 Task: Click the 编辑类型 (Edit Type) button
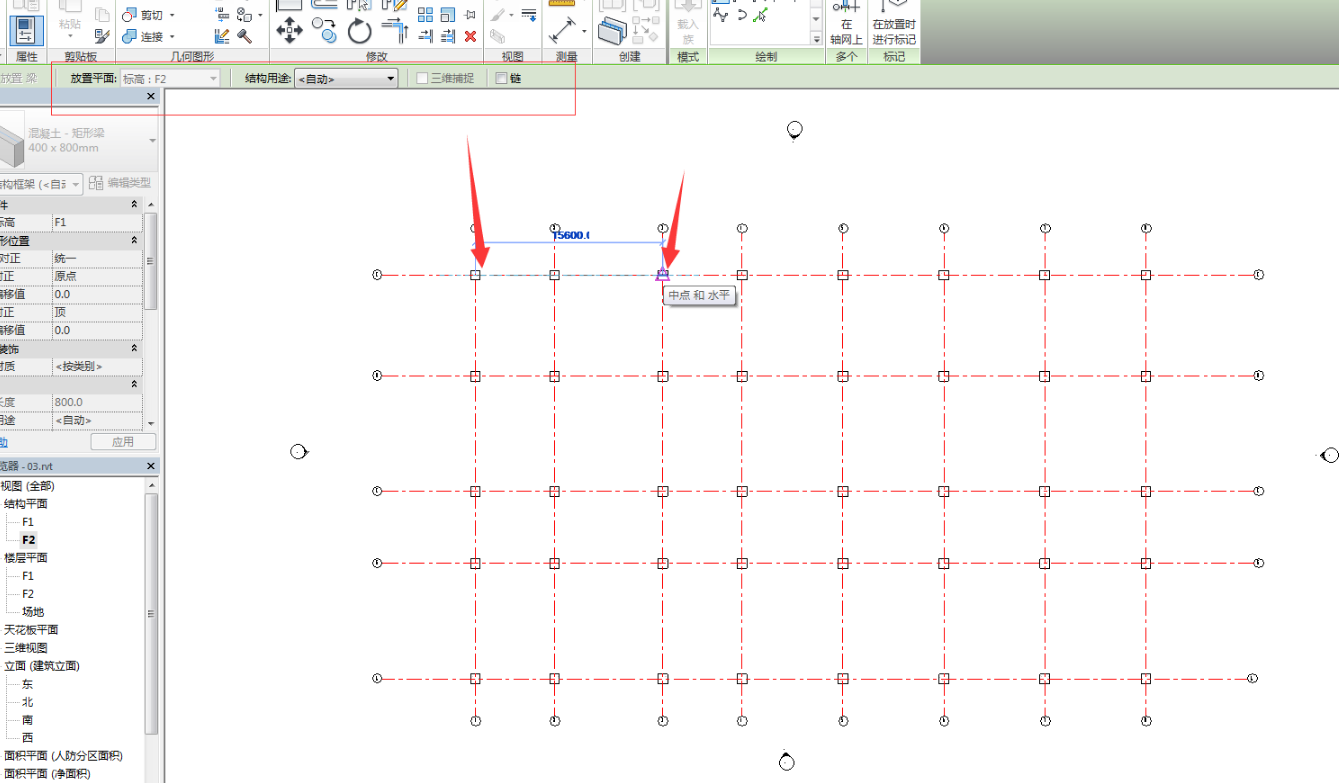click(x=122, y=183)
